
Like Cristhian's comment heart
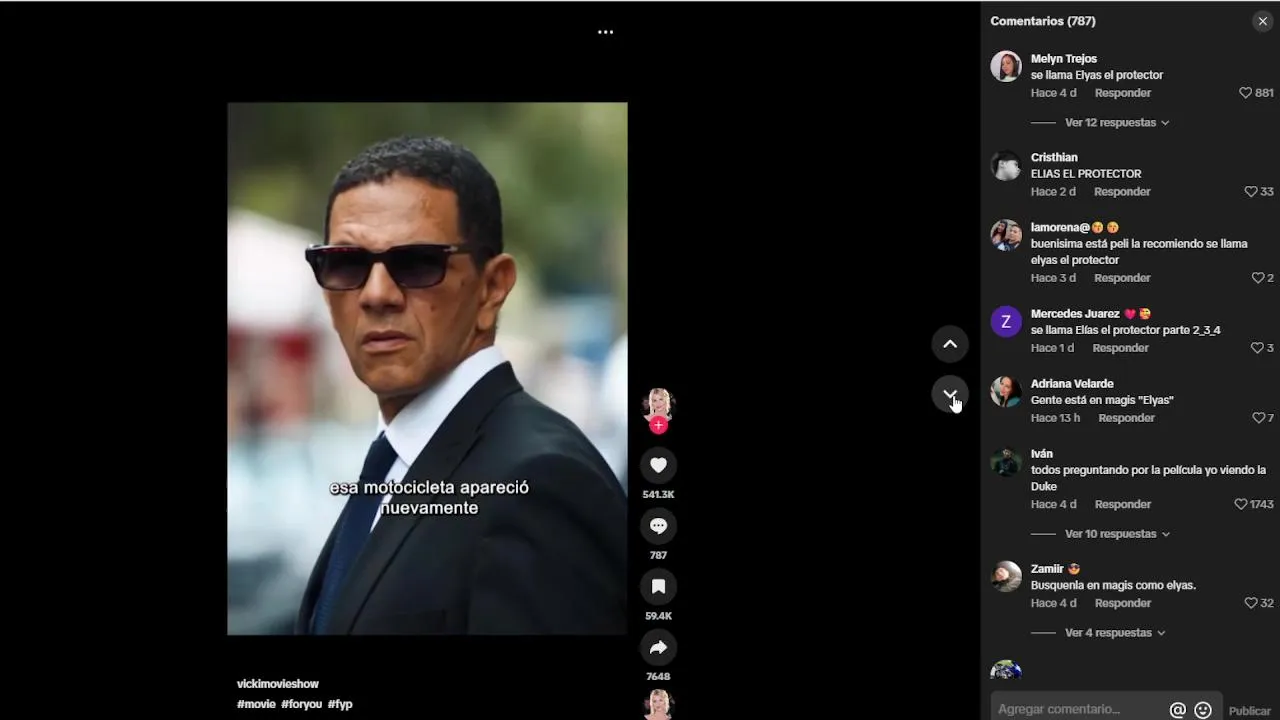click(1250, 192)
